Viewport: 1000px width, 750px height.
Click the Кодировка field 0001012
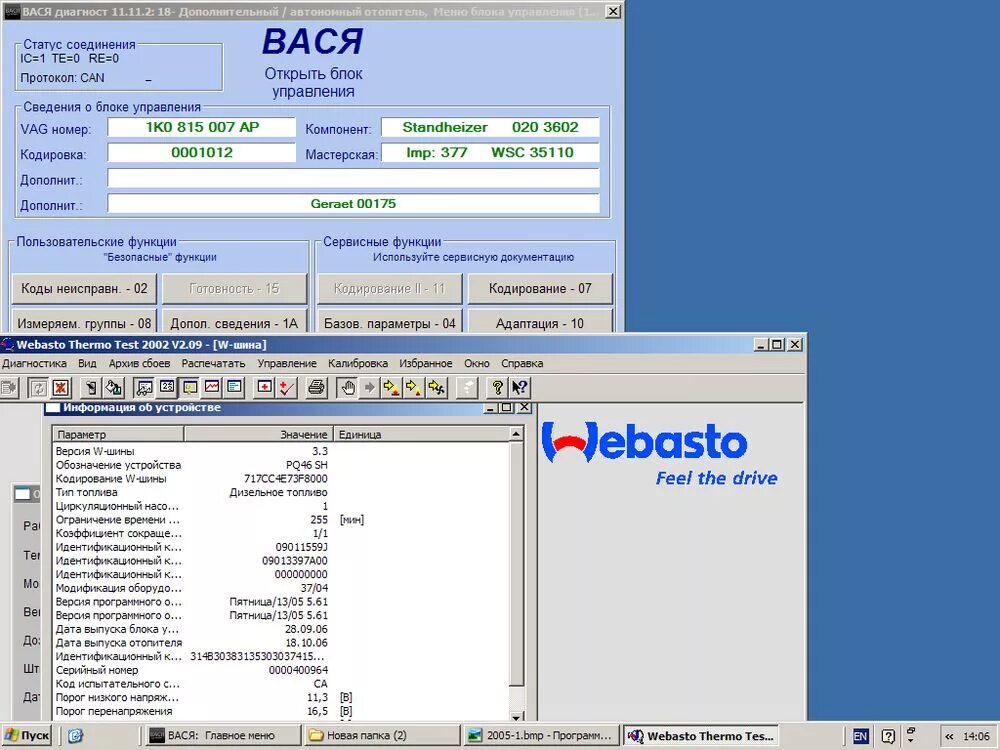click(x=202, y=152)
